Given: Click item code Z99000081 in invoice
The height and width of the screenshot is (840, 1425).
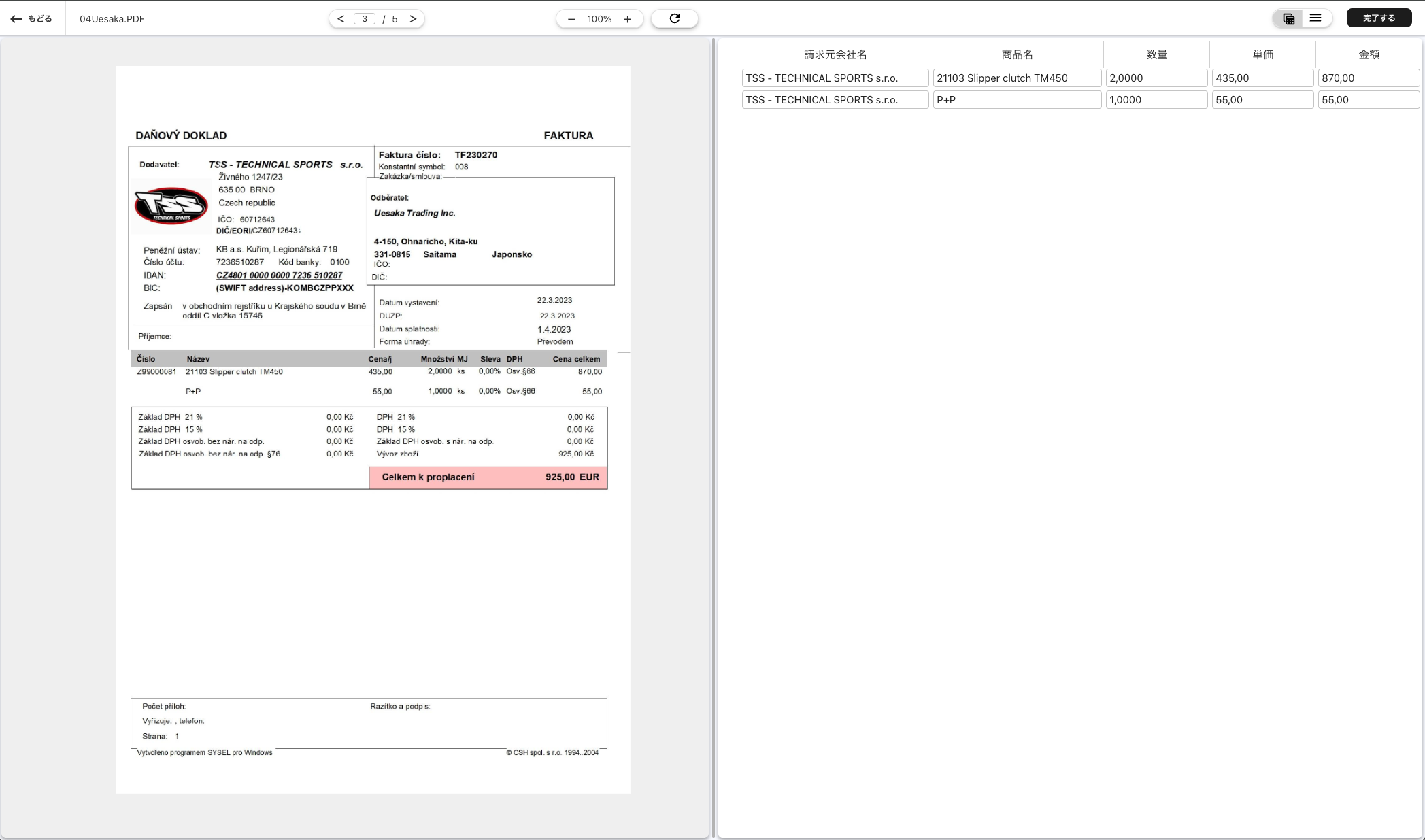Looking at the screenshot, I should click(x=156, y=372).
